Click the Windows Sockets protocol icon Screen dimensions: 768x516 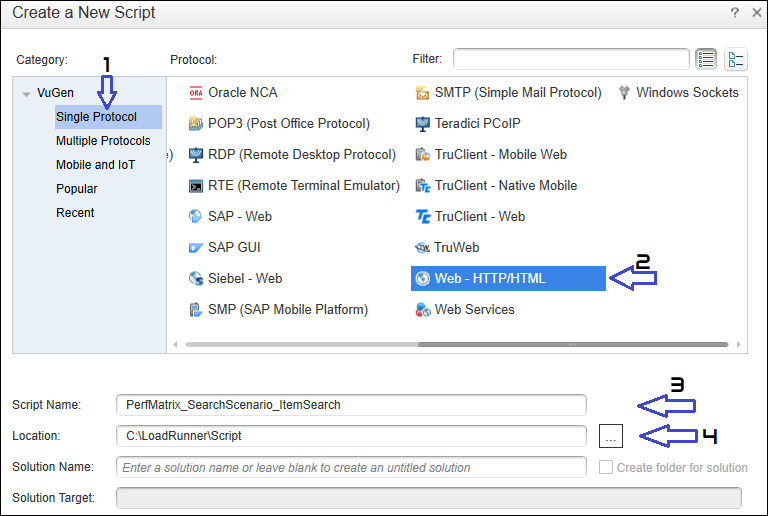[625, 93]
